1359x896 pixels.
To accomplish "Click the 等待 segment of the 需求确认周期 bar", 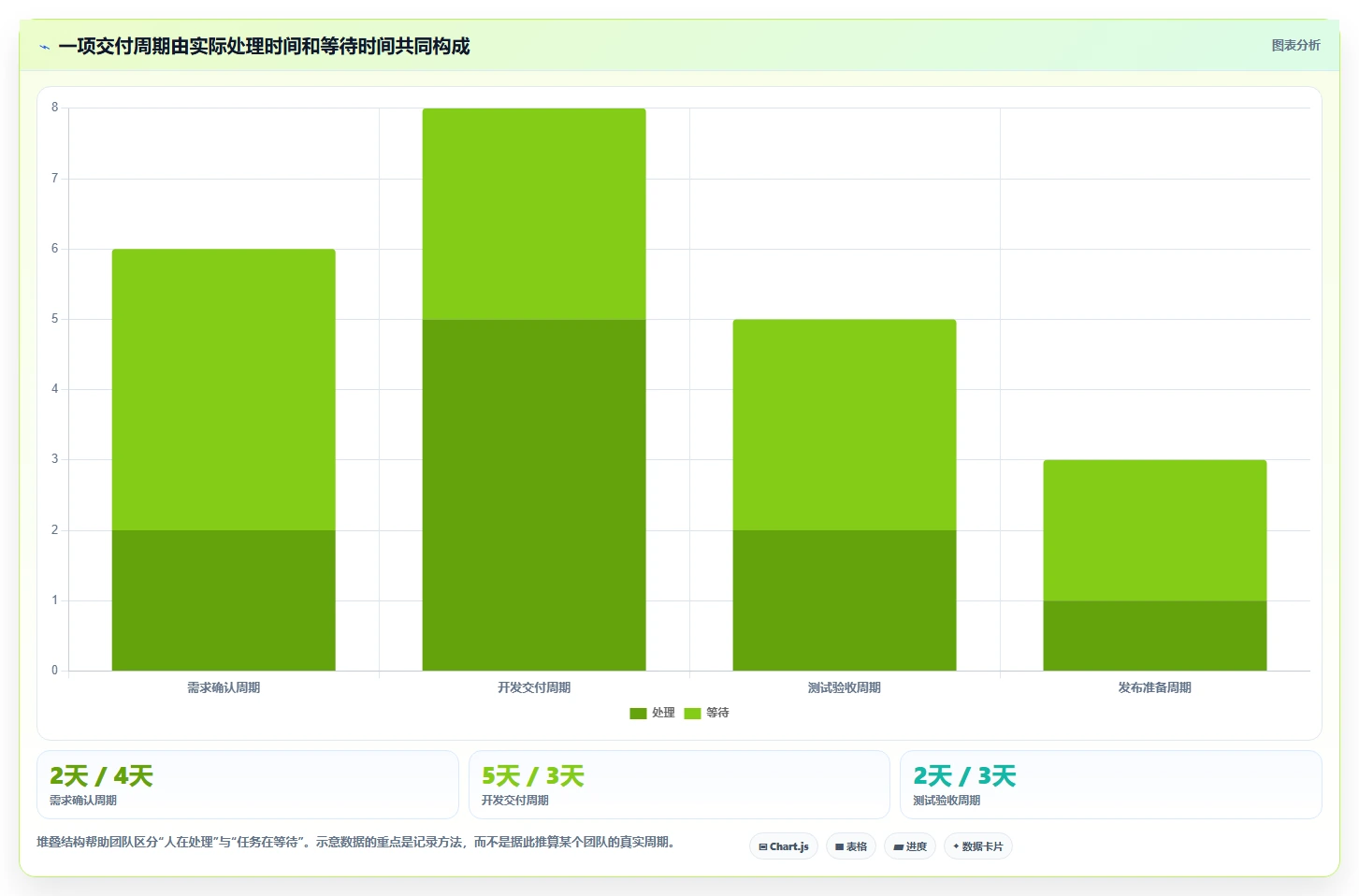I will tap(224, 390).
